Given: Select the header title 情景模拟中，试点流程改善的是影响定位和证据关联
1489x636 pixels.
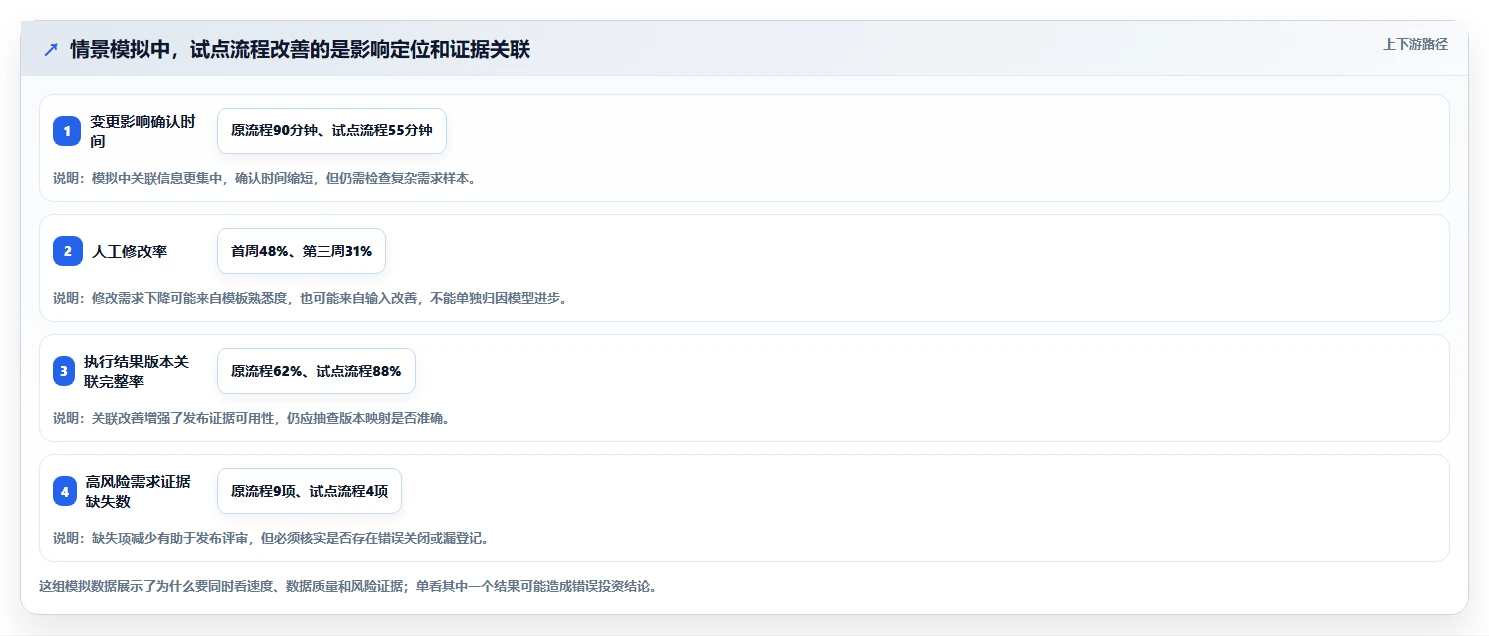Looking at the screenshot, I should click(300, 50).
